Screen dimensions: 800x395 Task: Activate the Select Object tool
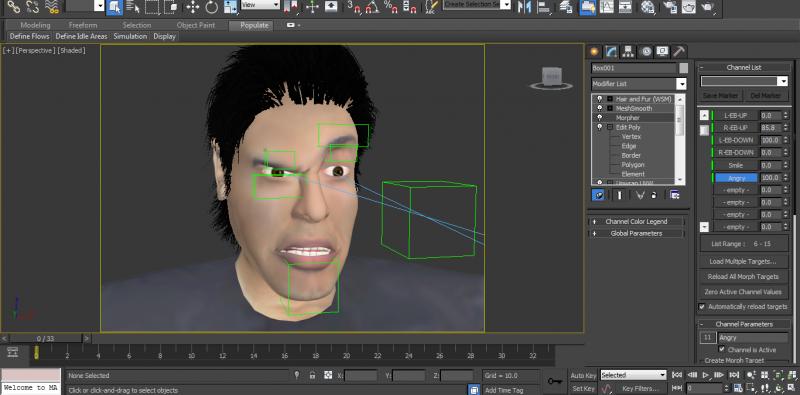click(115, 7)
